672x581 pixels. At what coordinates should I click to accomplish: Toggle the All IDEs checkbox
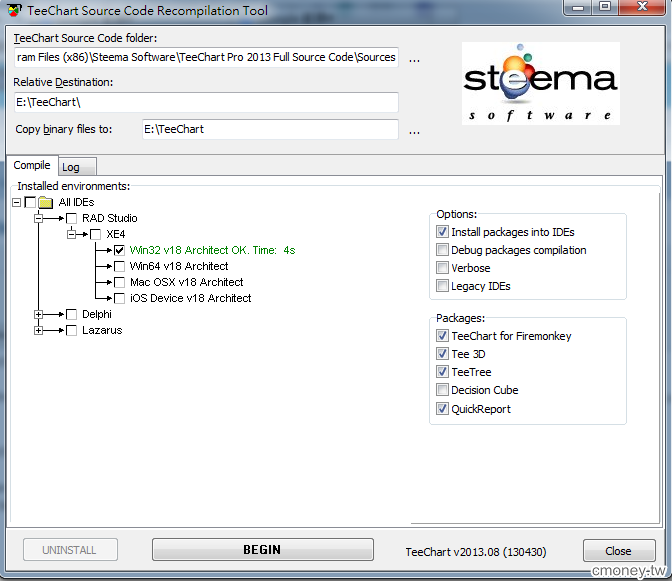(x=30, y=202)
